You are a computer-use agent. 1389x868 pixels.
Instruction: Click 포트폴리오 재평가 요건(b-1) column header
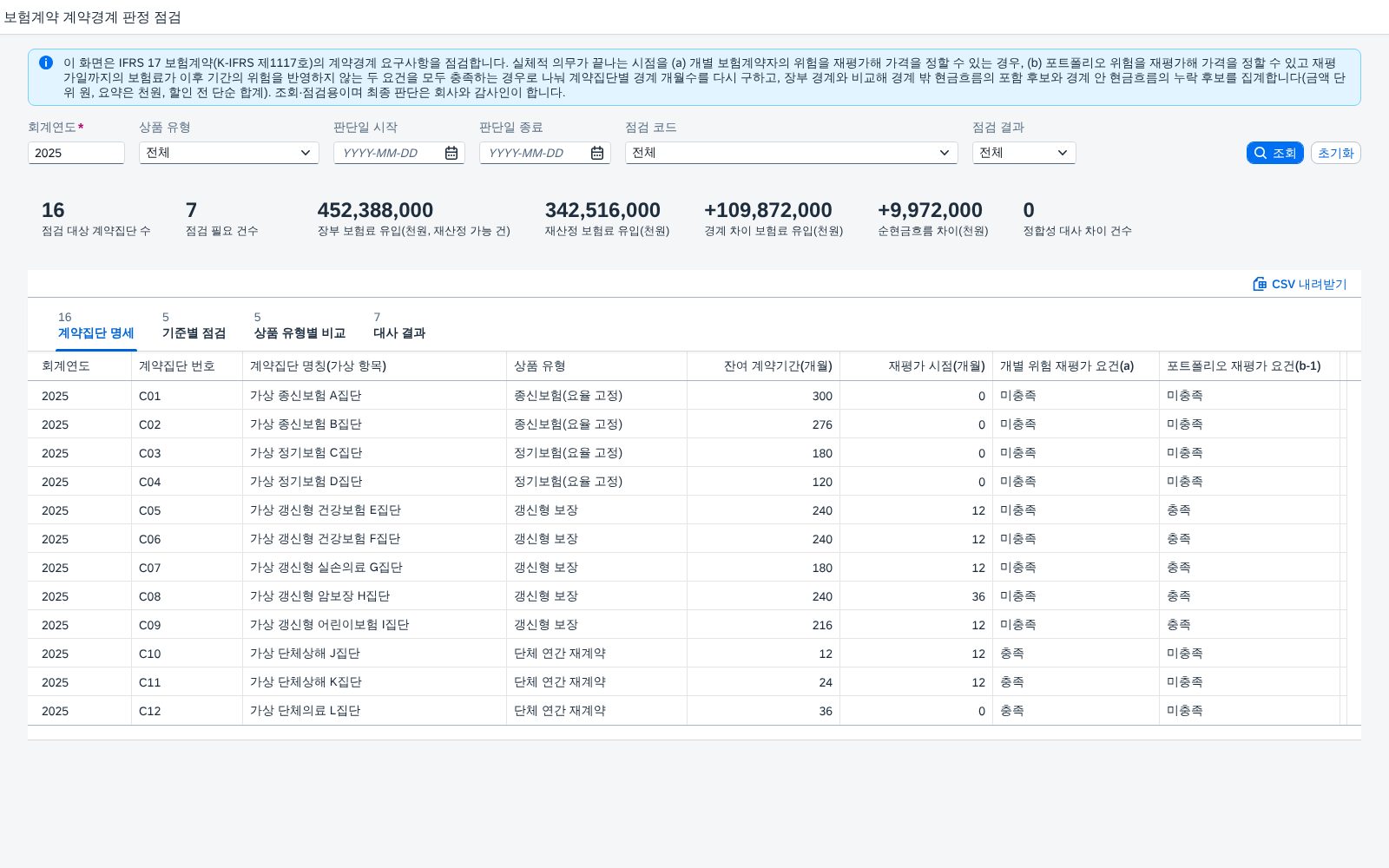(x=1250, y=366)
